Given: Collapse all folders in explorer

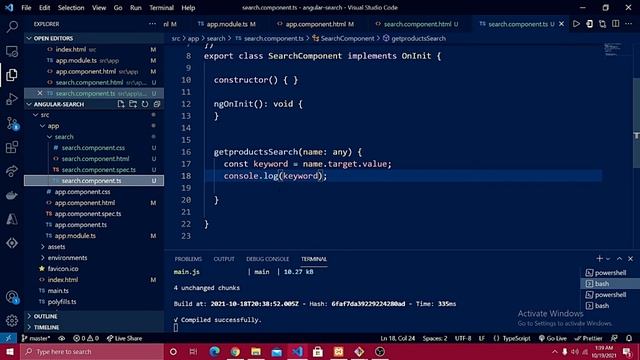Looking at the screenshot, I should coord(157,104).
